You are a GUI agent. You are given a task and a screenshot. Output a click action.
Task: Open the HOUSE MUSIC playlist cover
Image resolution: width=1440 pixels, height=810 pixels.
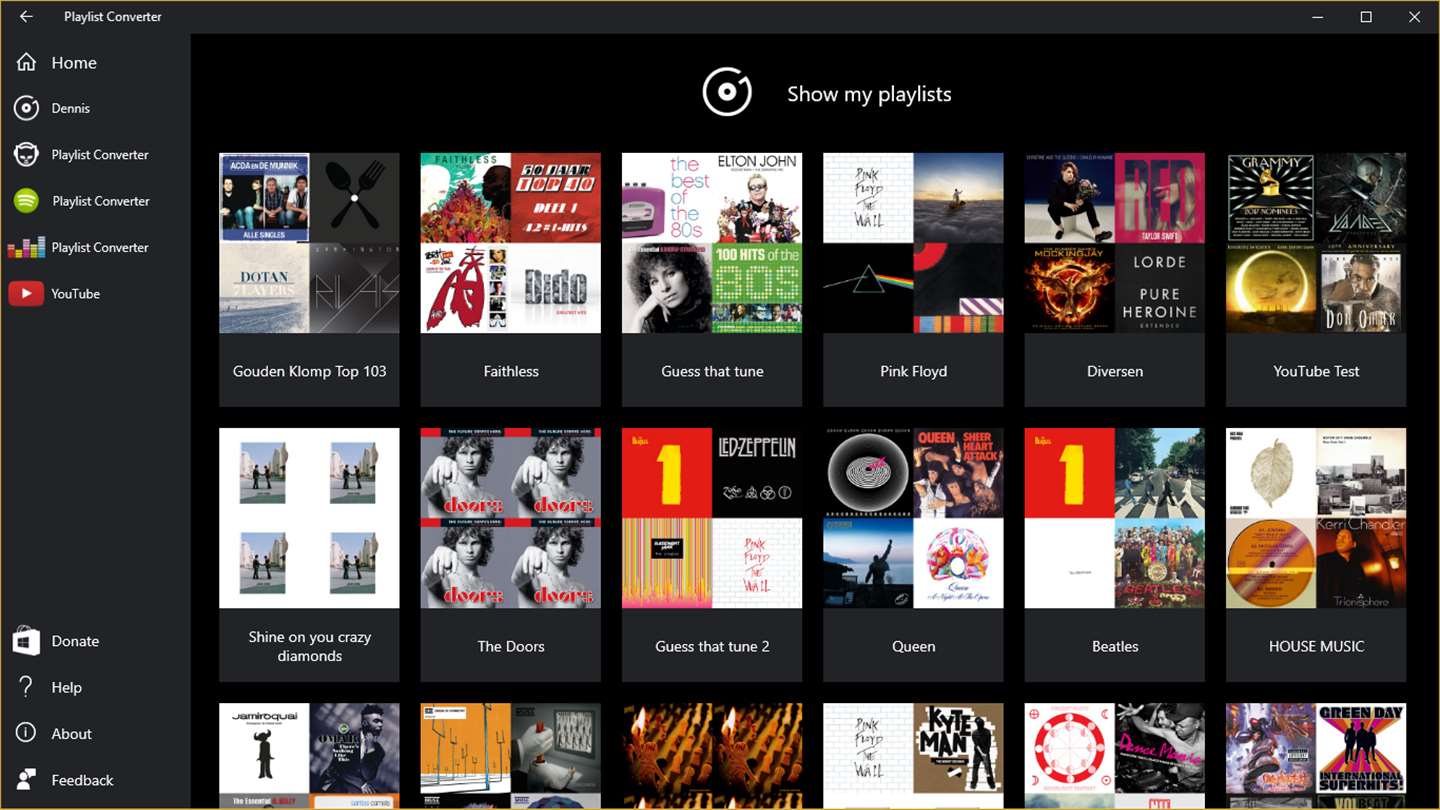(x=1316, y=518)
